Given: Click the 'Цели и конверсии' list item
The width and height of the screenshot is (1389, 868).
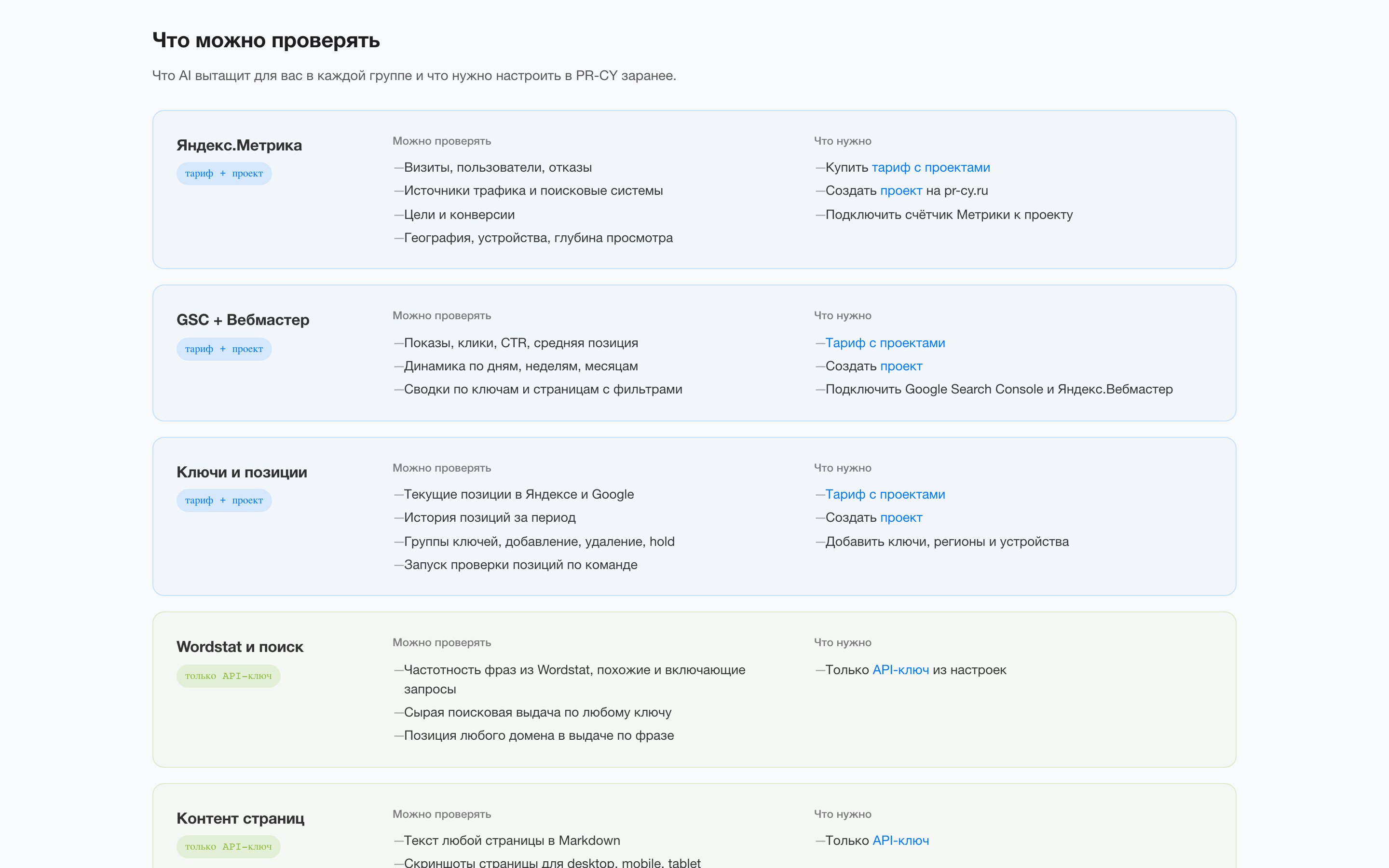Looking at the screenshot, I should (459, 215).
